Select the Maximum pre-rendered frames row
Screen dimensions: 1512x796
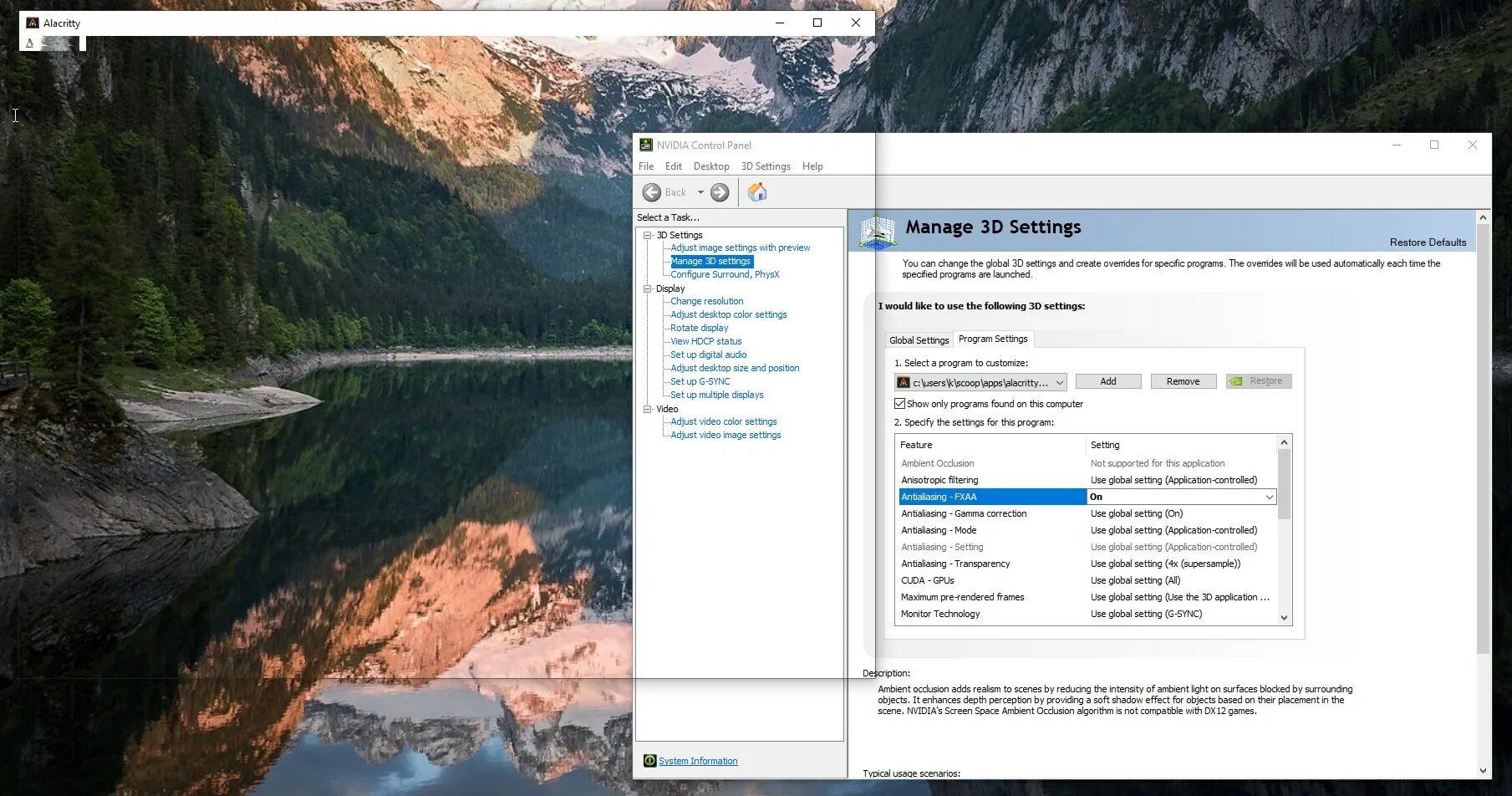click(1087, 597)
